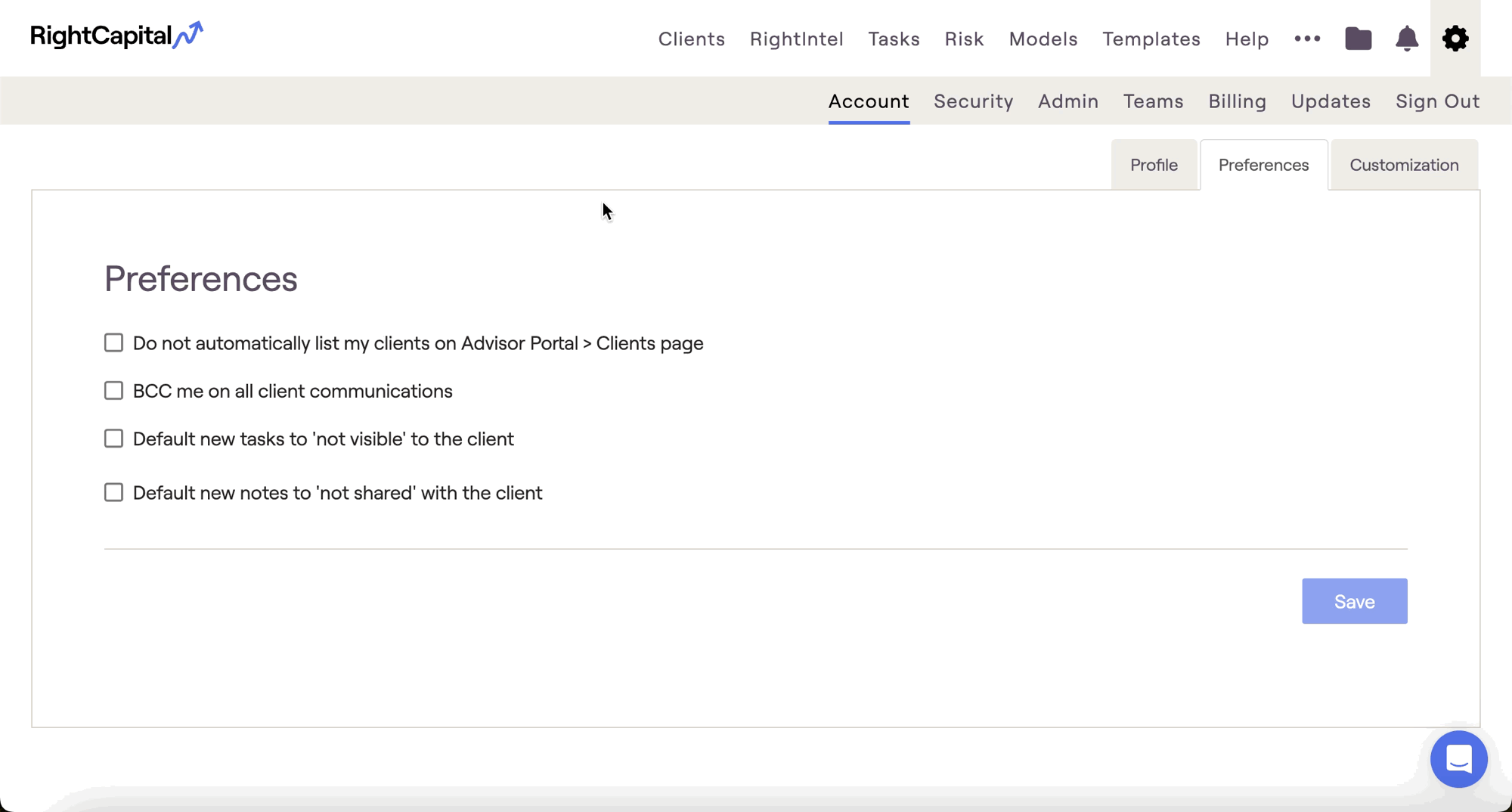The height and width of the screenshot is (812, 1512).
Task: Show more navigation via the three-dots icon
Action: coord(1307,39)
